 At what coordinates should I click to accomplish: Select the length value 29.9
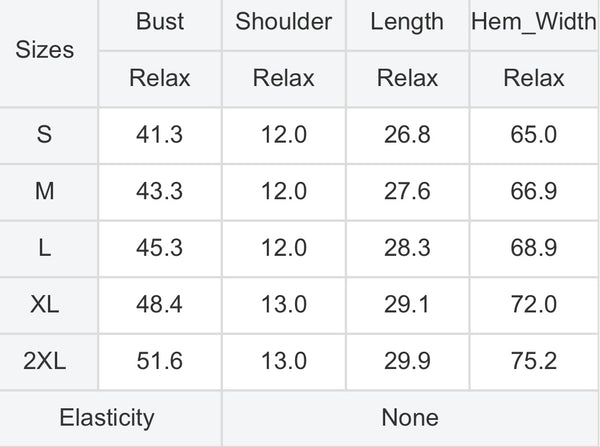click(407, 361)
